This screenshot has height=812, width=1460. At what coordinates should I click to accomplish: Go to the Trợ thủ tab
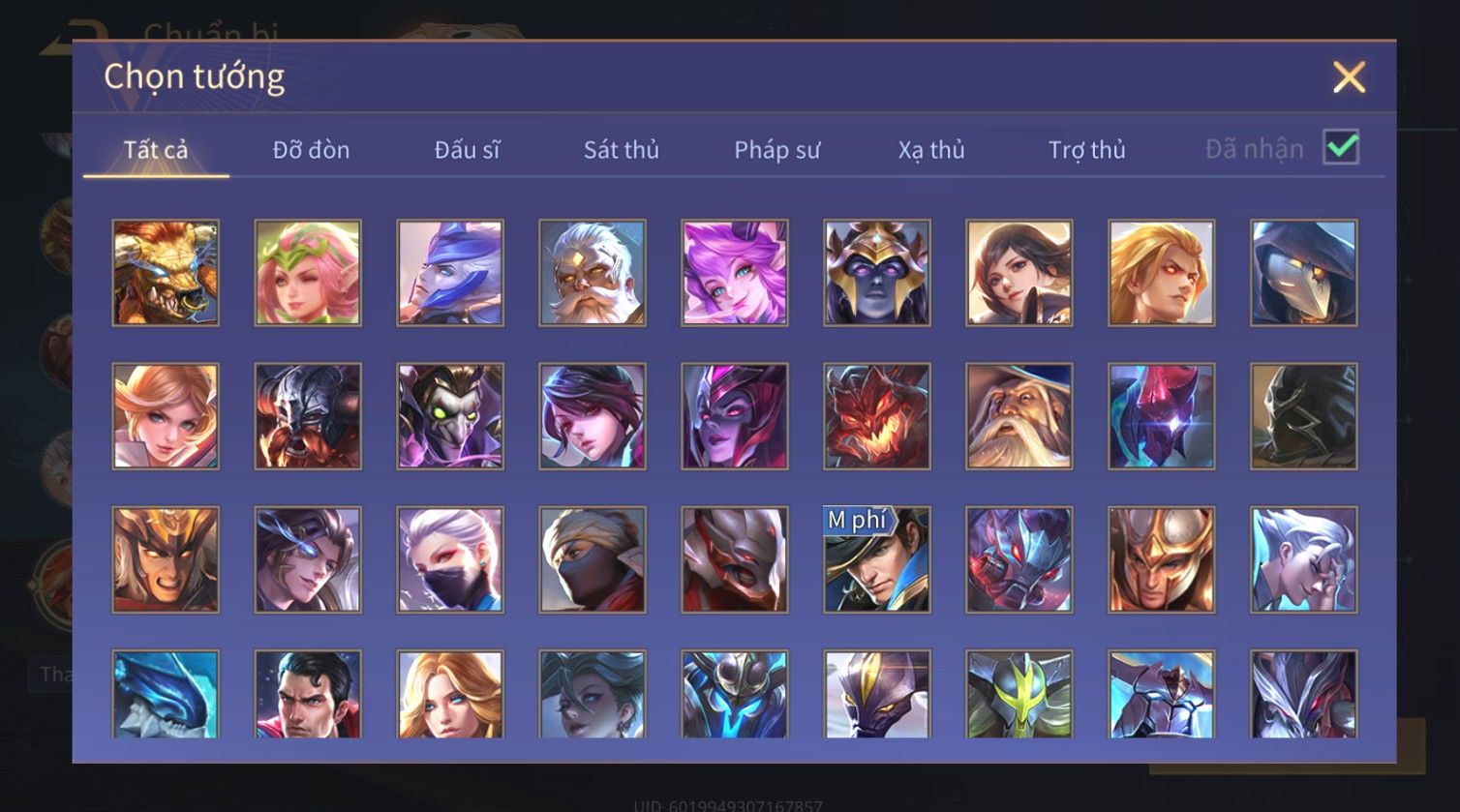[1086, 150]
